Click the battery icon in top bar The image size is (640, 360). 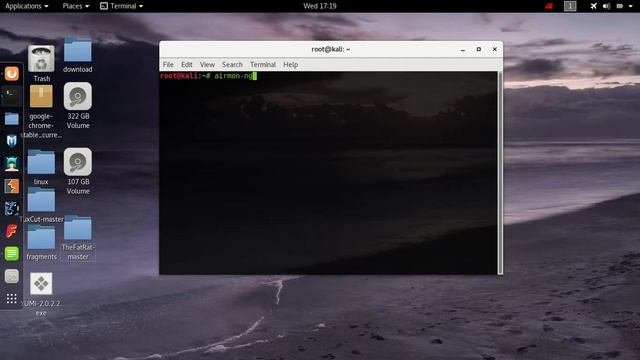(620, 6)
